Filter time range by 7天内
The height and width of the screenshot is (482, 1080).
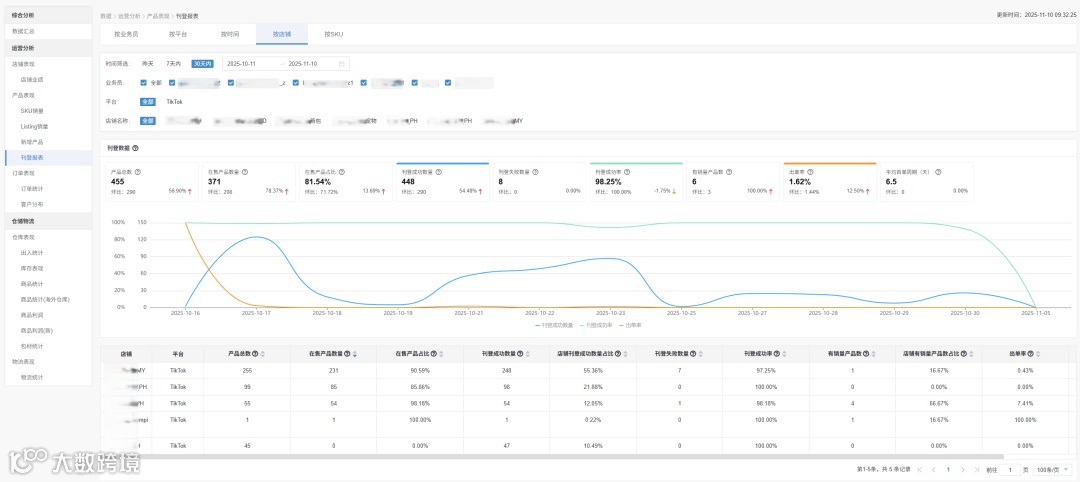point(174,63)
